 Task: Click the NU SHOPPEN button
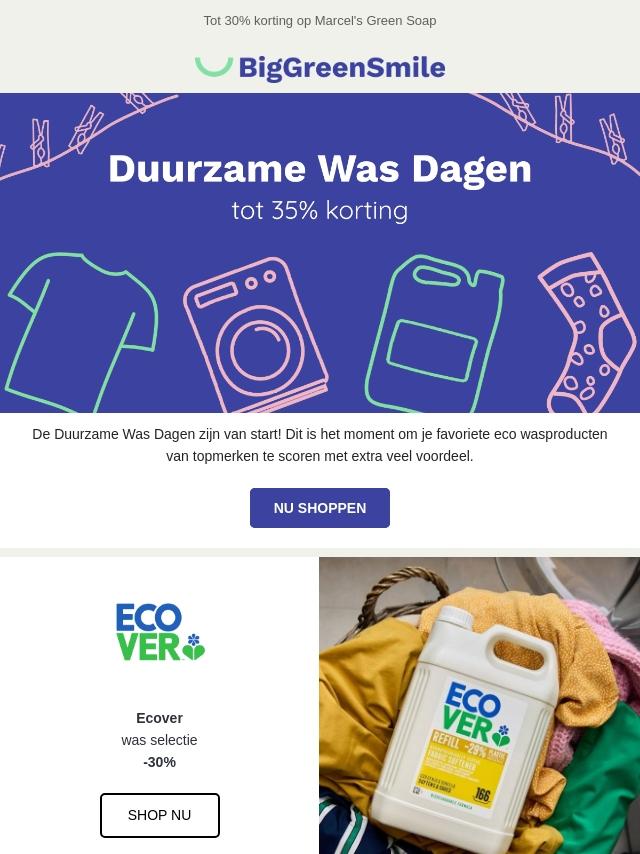(x=320, y=508)
